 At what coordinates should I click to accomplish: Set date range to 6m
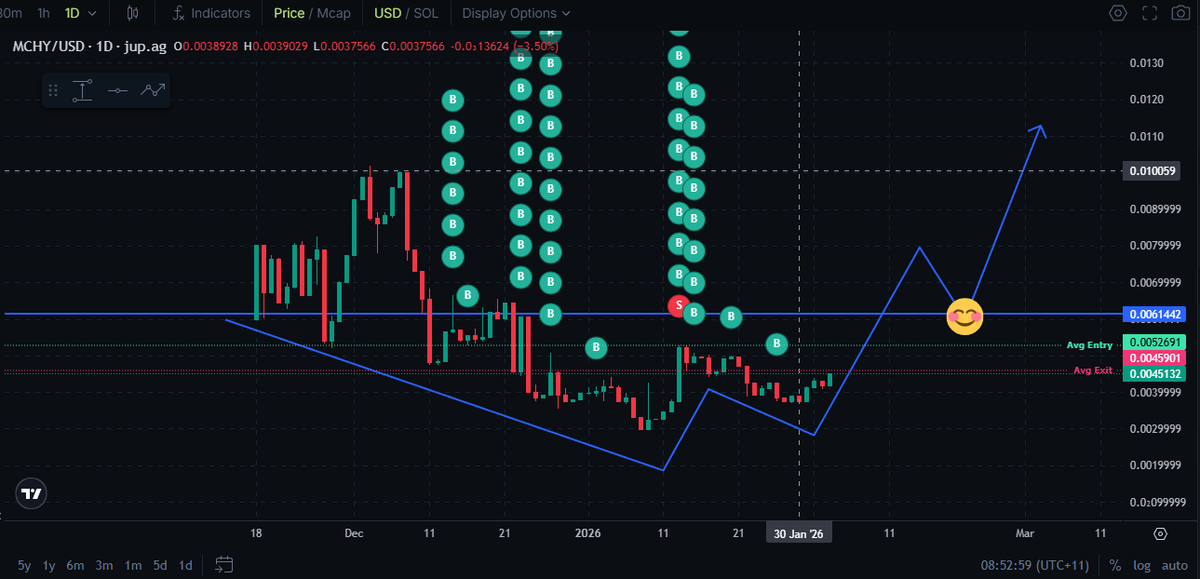coord(76,565)
